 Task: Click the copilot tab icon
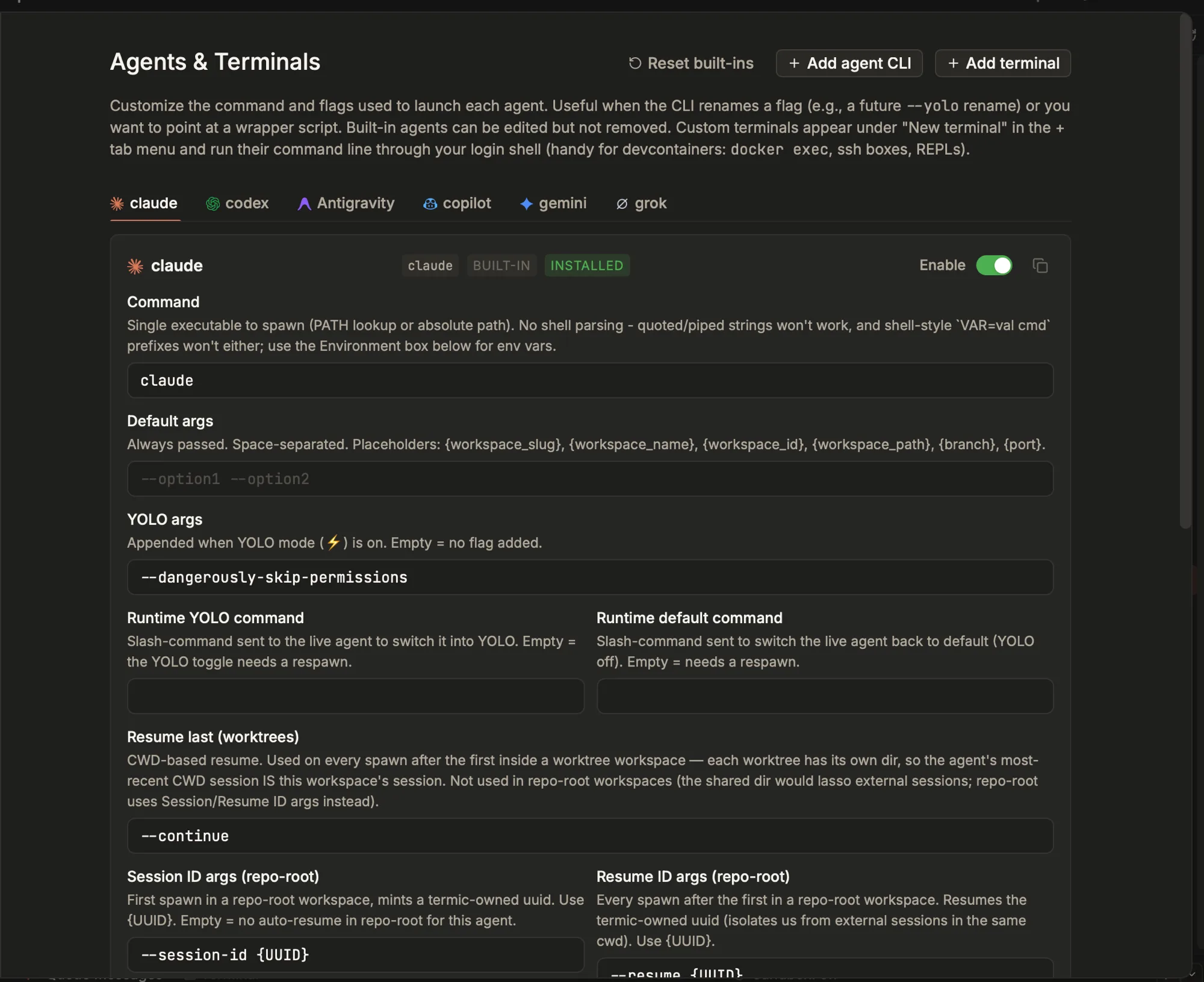click(430, 204)
